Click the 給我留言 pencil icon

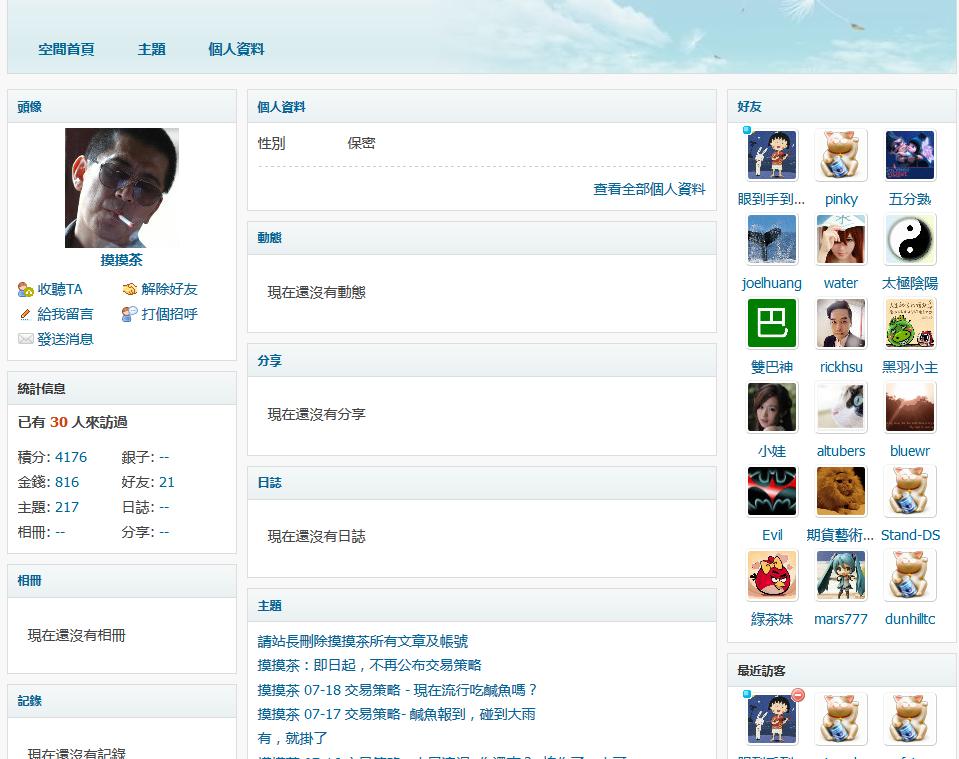25,314
